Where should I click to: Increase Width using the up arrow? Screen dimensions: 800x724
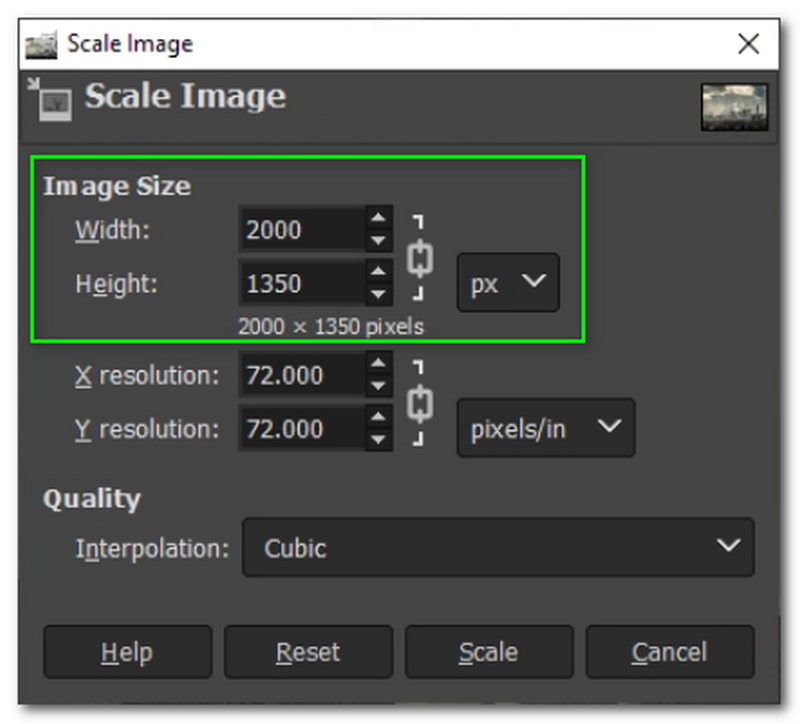click(378, 219)
